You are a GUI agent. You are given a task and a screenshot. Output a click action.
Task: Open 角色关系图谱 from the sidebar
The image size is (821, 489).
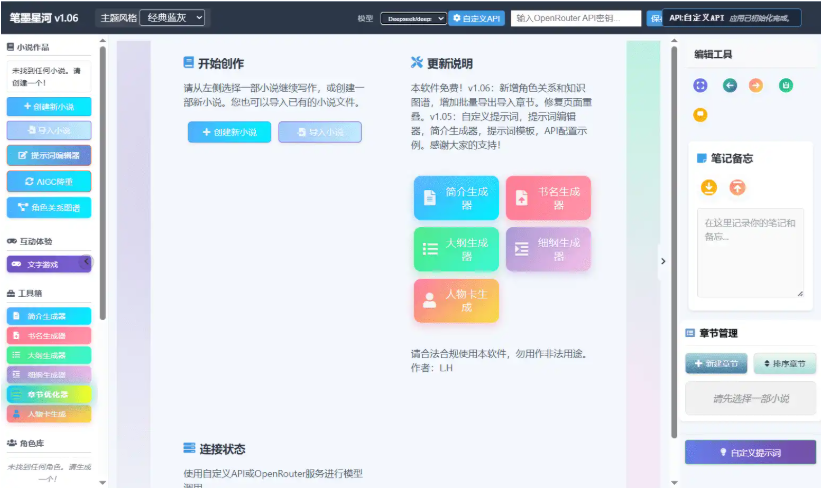pyautogui.click(x=49, y=207)
